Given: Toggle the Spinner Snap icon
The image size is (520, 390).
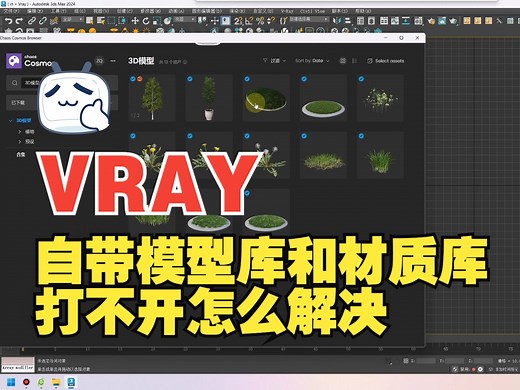Looking at the screenshot, I should tap(271, 21).
